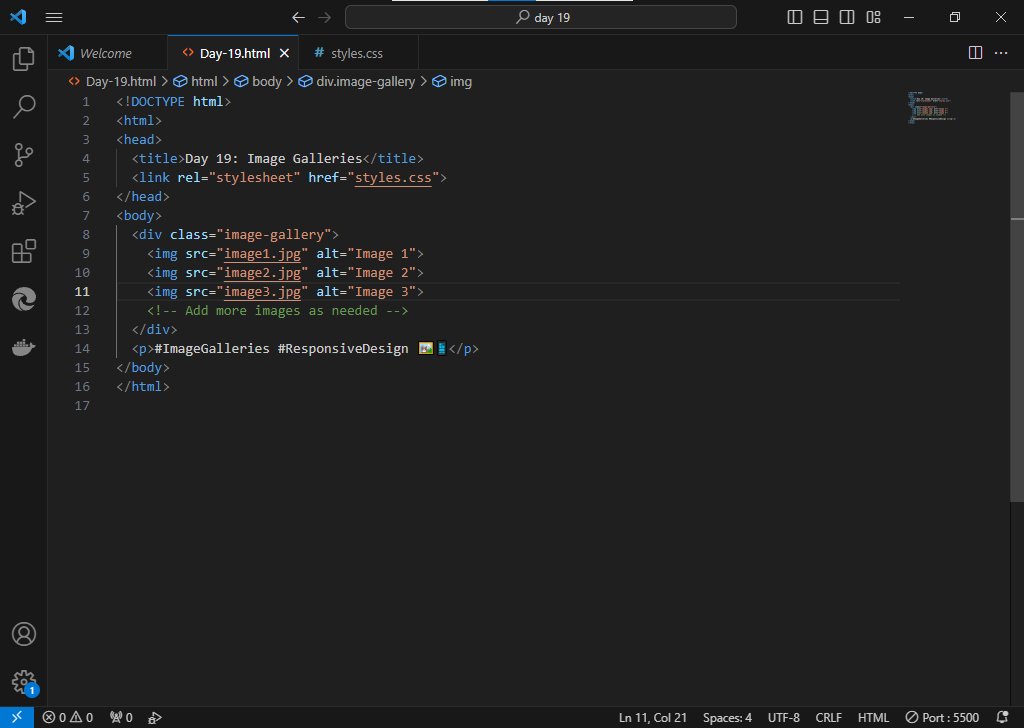This screenshot has height=728, width=1024.
Task: Change language mode via 'HTML'
Action: pos(873,718)
